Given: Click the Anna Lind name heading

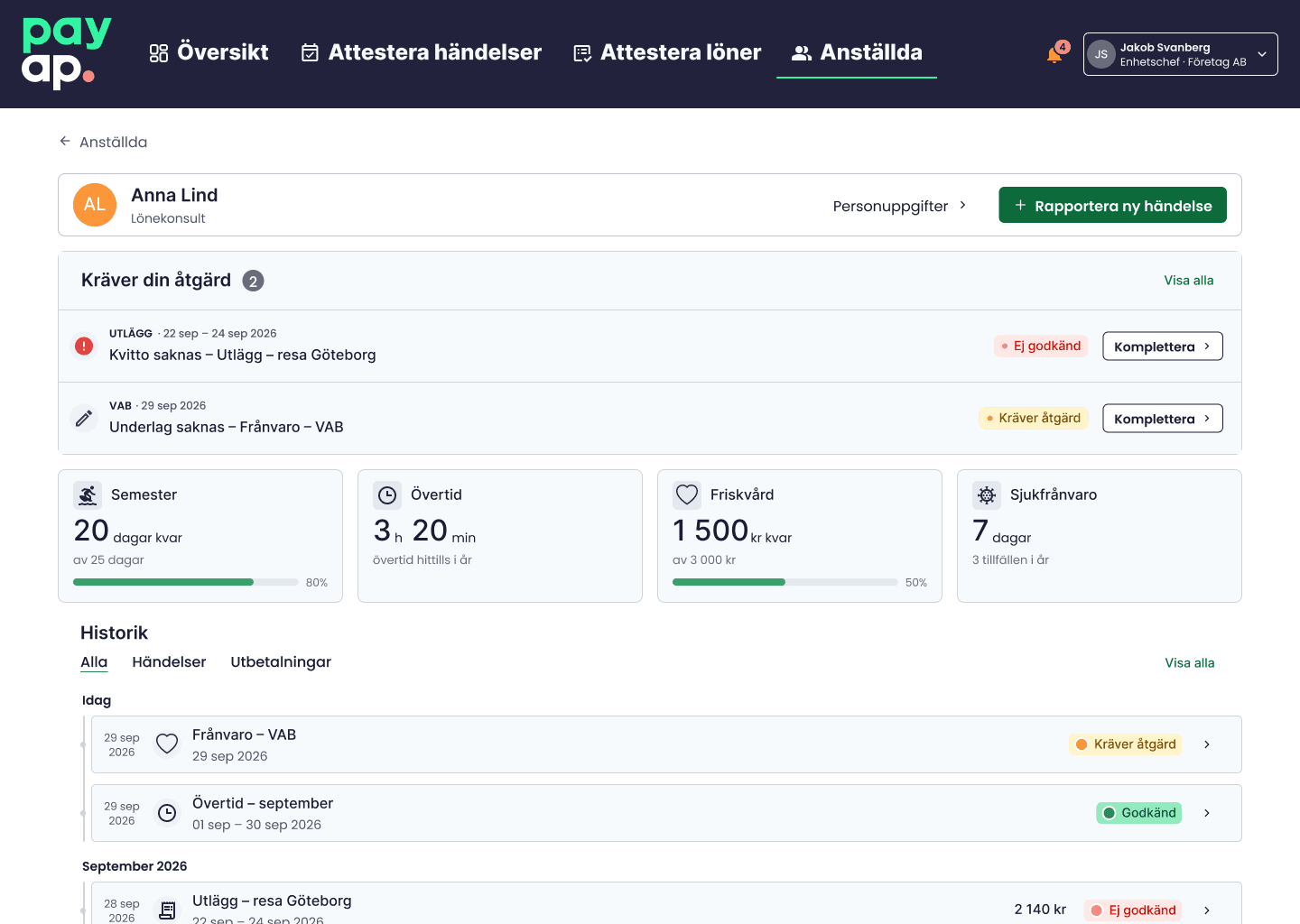Looking at the screenshot, I should (174, 195).
